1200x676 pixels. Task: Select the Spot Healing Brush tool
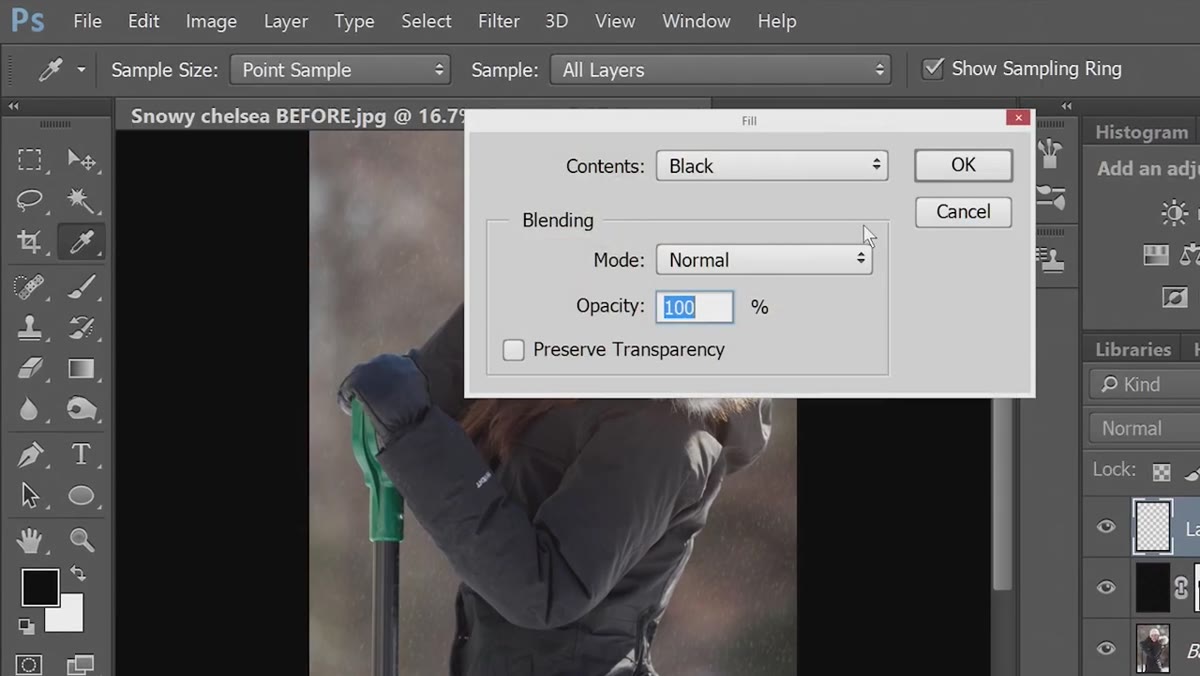[30, 288]
